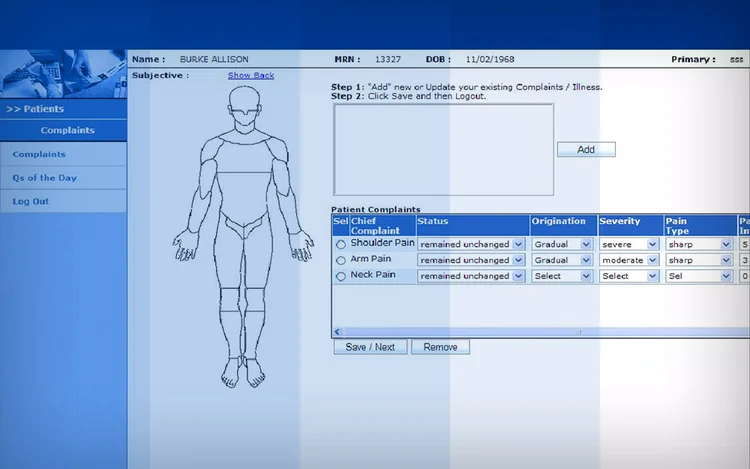The image size is (750, 469).
Task: Open Status dropdown for Neck Pain
Action: tap(471, 276)
